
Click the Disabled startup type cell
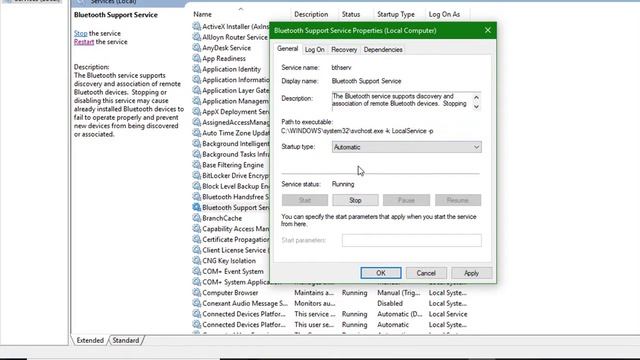coord(390,303)
